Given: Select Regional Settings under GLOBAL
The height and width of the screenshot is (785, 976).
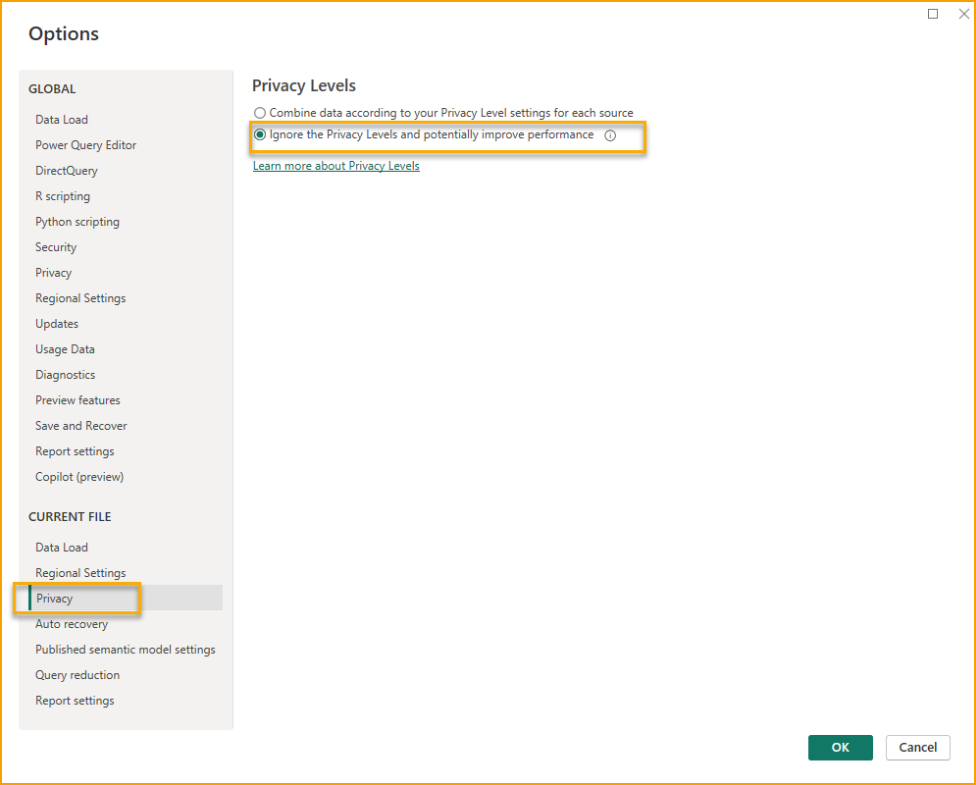Looking at the screenshot, I should click(x=80, y=298).
